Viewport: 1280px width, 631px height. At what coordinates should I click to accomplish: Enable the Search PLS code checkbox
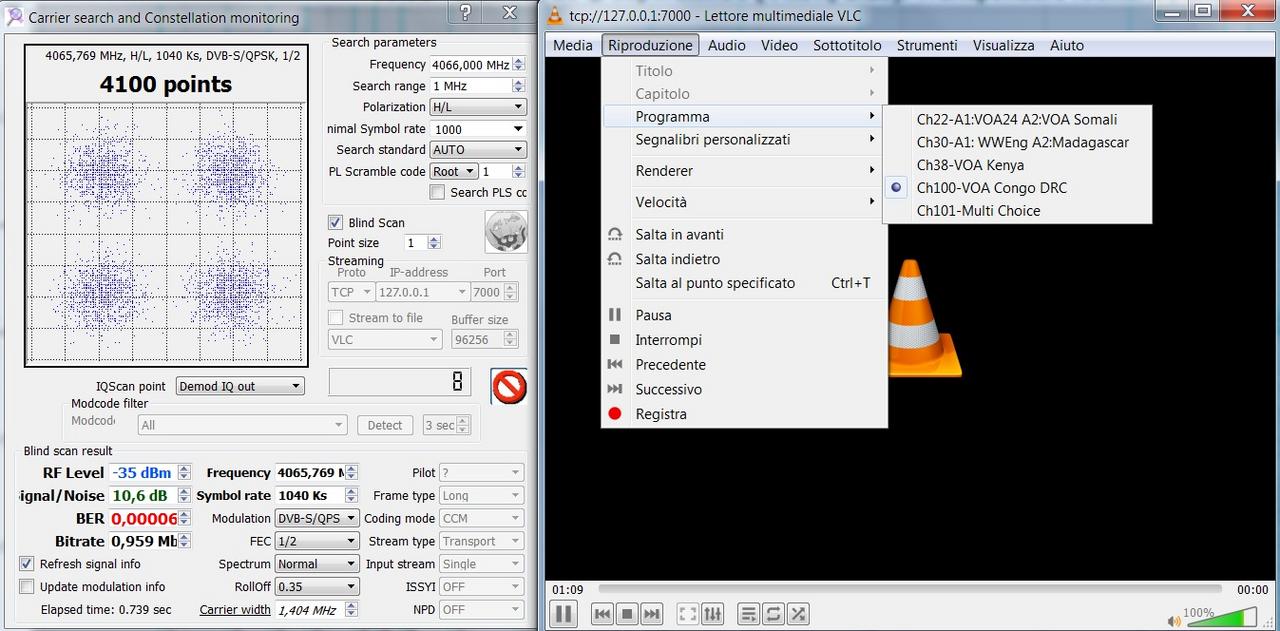(x=437, y=192)
